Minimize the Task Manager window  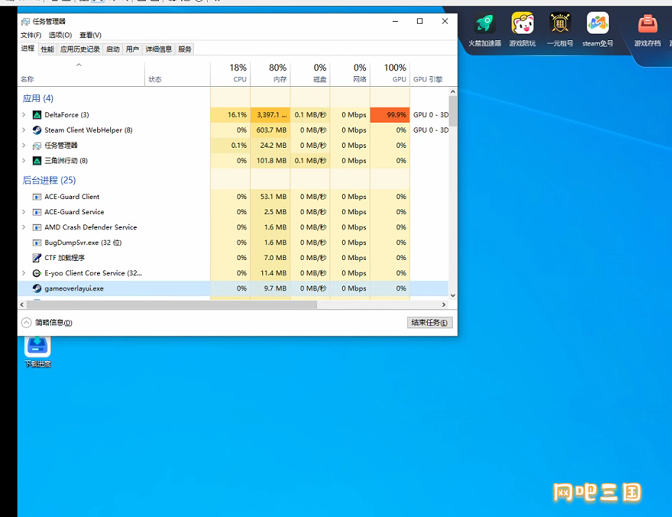395,21
